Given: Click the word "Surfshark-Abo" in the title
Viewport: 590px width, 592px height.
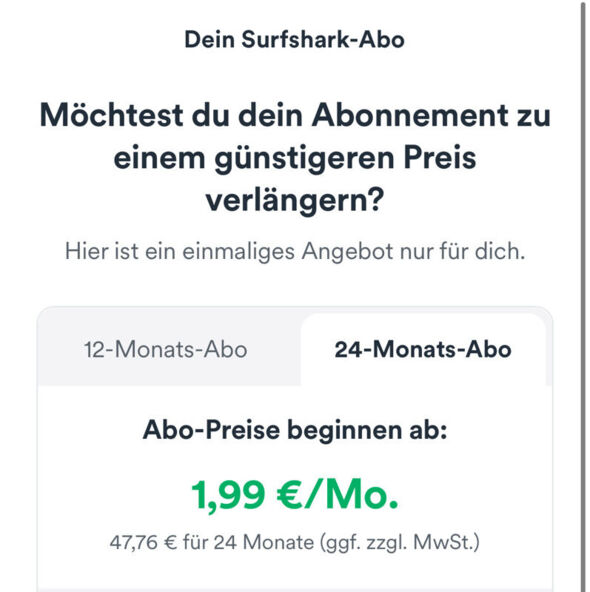Looking at the screenshot, I should [x=323, y=40].
